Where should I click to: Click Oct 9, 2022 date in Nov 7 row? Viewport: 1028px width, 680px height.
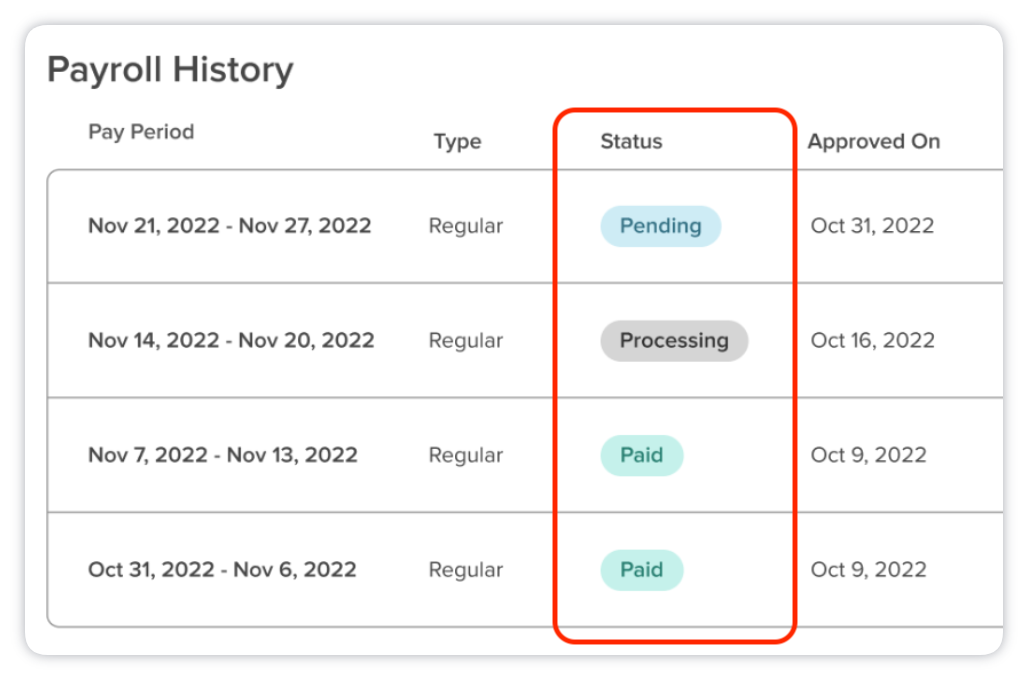[x=868, y=456]
